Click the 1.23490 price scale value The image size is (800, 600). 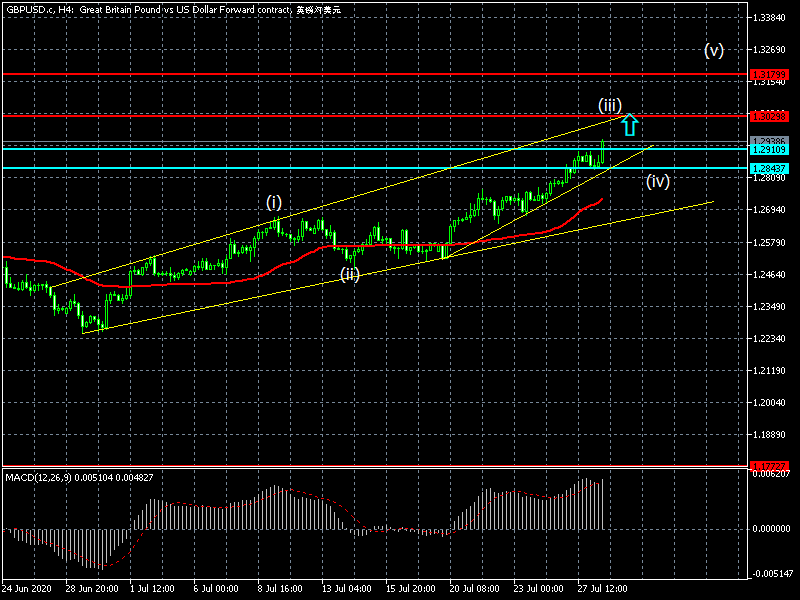[x=769, y=307]
